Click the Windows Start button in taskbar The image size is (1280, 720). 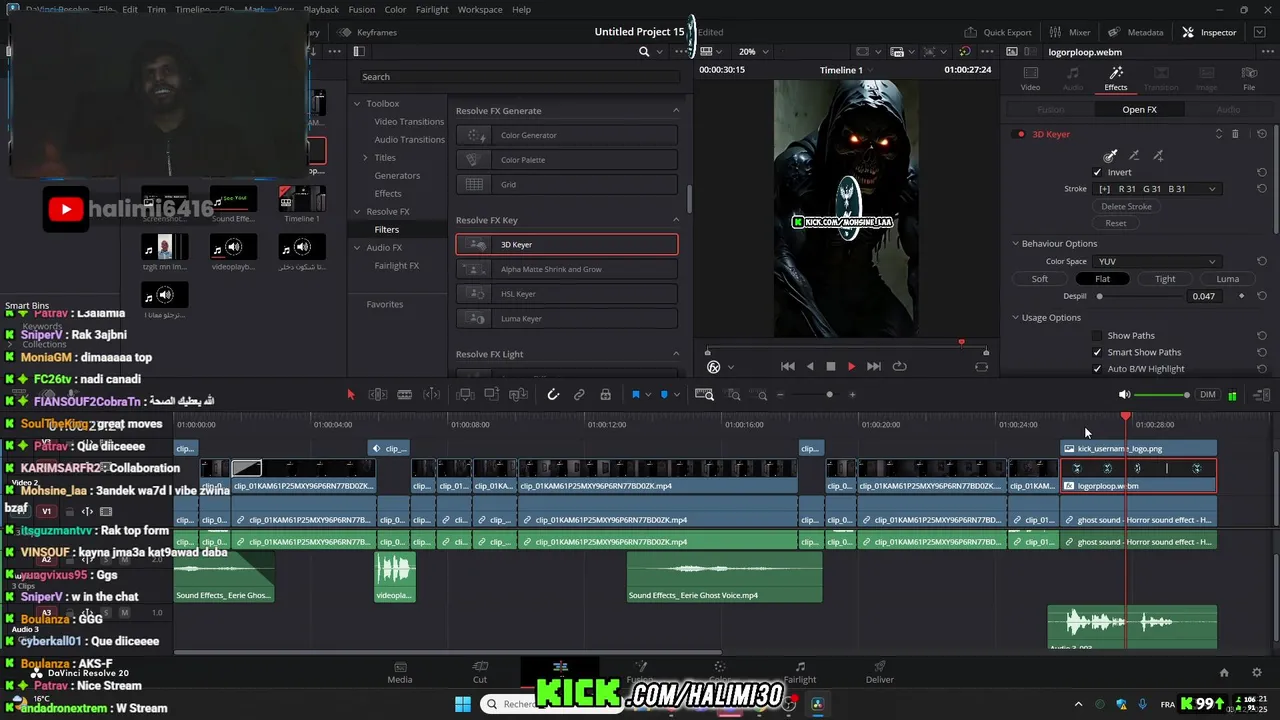pyautogui.click(x=462, y=704)
